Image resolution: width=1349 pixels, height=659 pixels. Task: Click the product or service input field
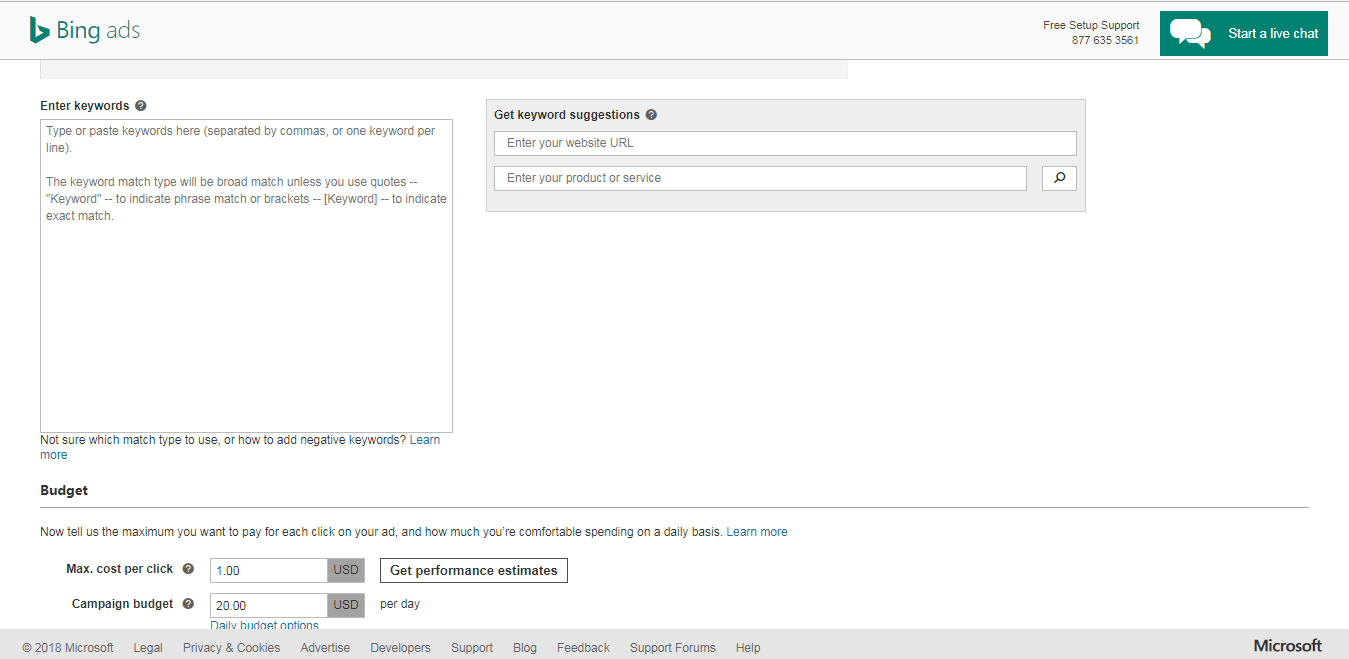[x=760, y=178]
